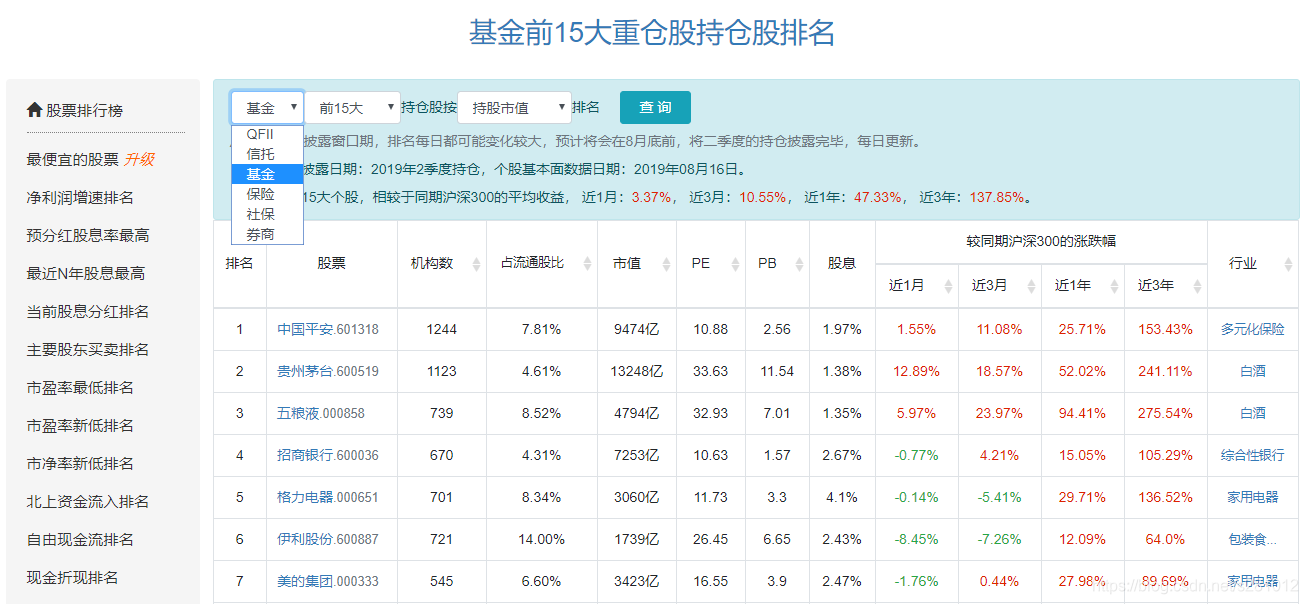The width and height of the screenshot is (1308, 604).
Task: Open industry link 白酒 in 贵州茅台 row
Action: 1253,371
